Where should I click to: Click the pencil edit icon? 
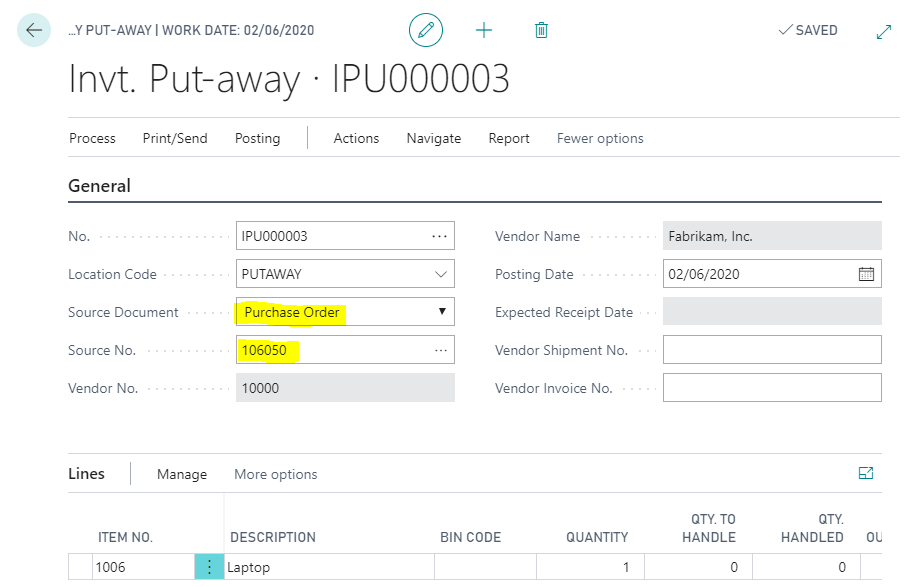(x=426, y=30)
